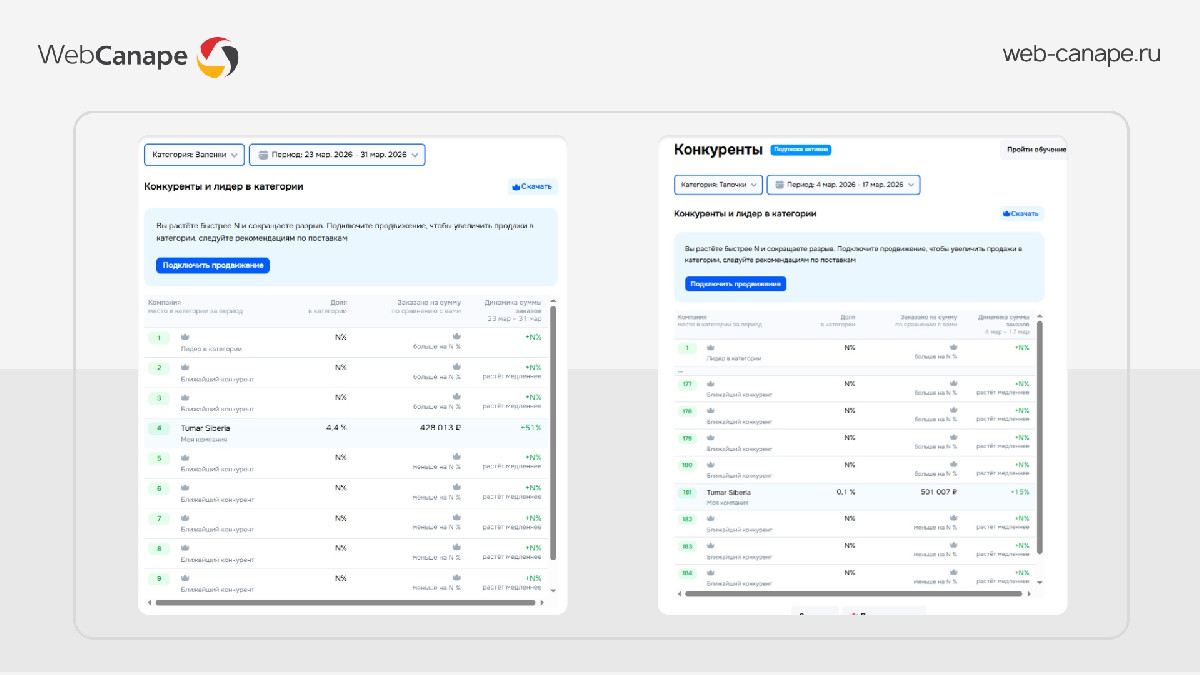The width and height of the screenshot is (1200, 675).
Task: Click crown icon next to rank 178
Action: (x=711, y=411)
